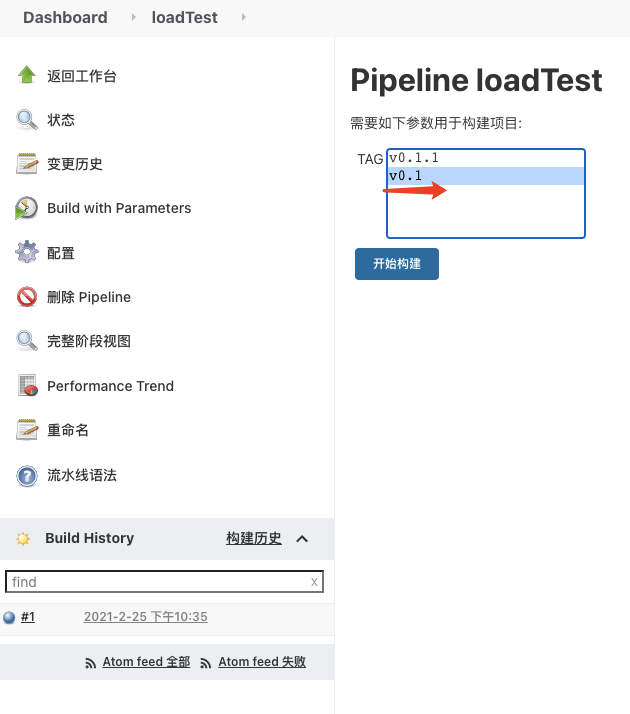This screenshot has width=630, height=714.
Task: Expand the Dashboard breadcrumb arrow
Action: [134, 17]
